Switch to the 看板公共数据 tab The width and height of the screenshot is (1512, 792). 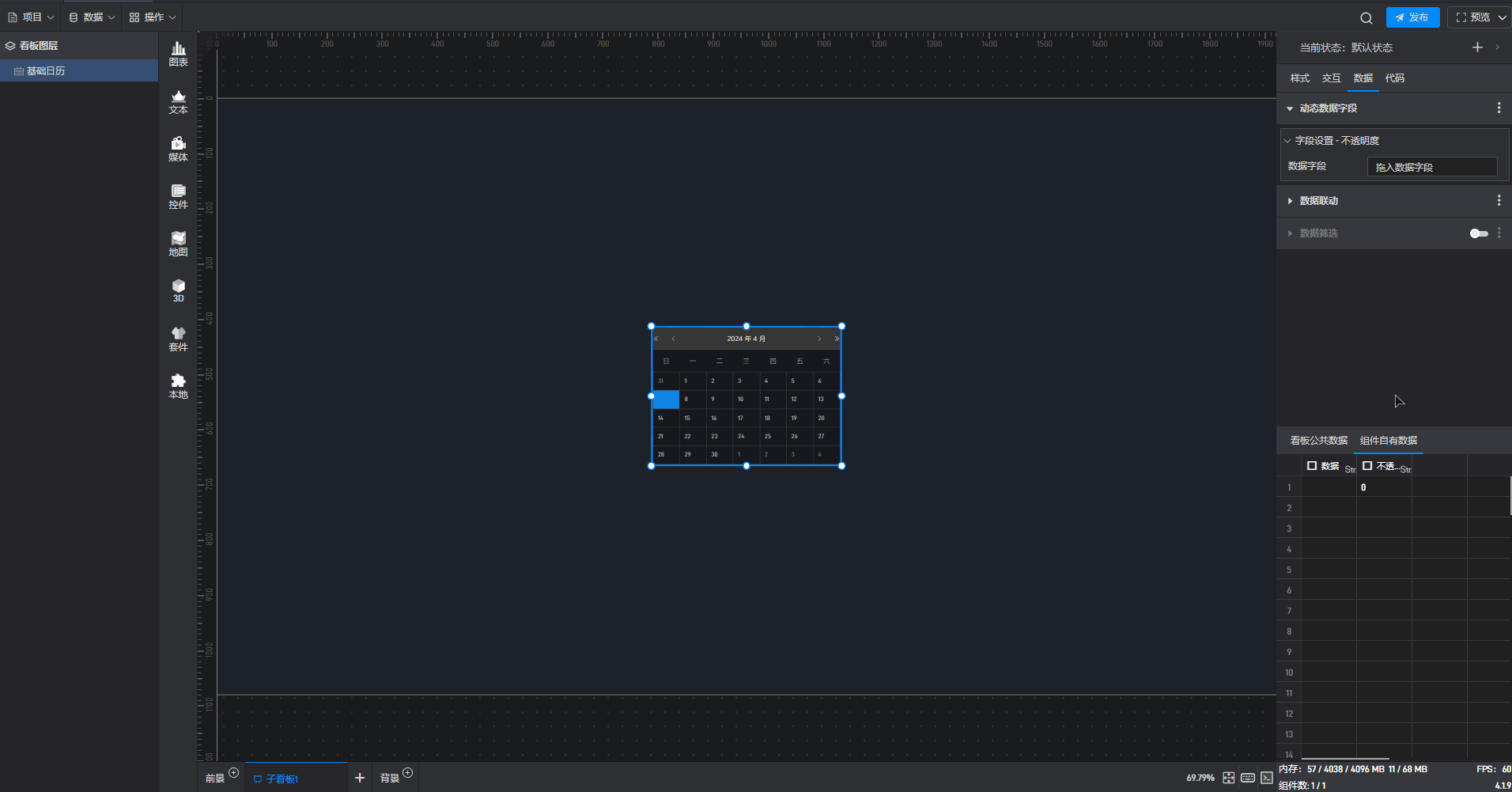(x=1318, y=441)
